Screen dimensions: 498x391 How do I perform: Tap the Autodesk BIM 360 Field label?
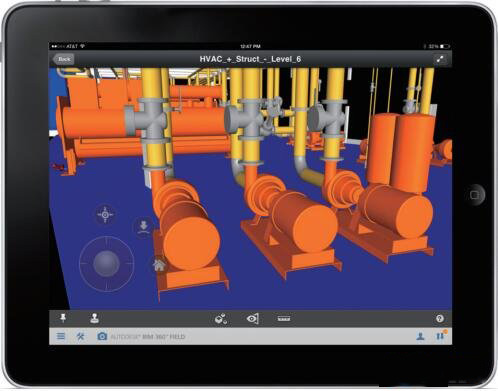point(148,337)
